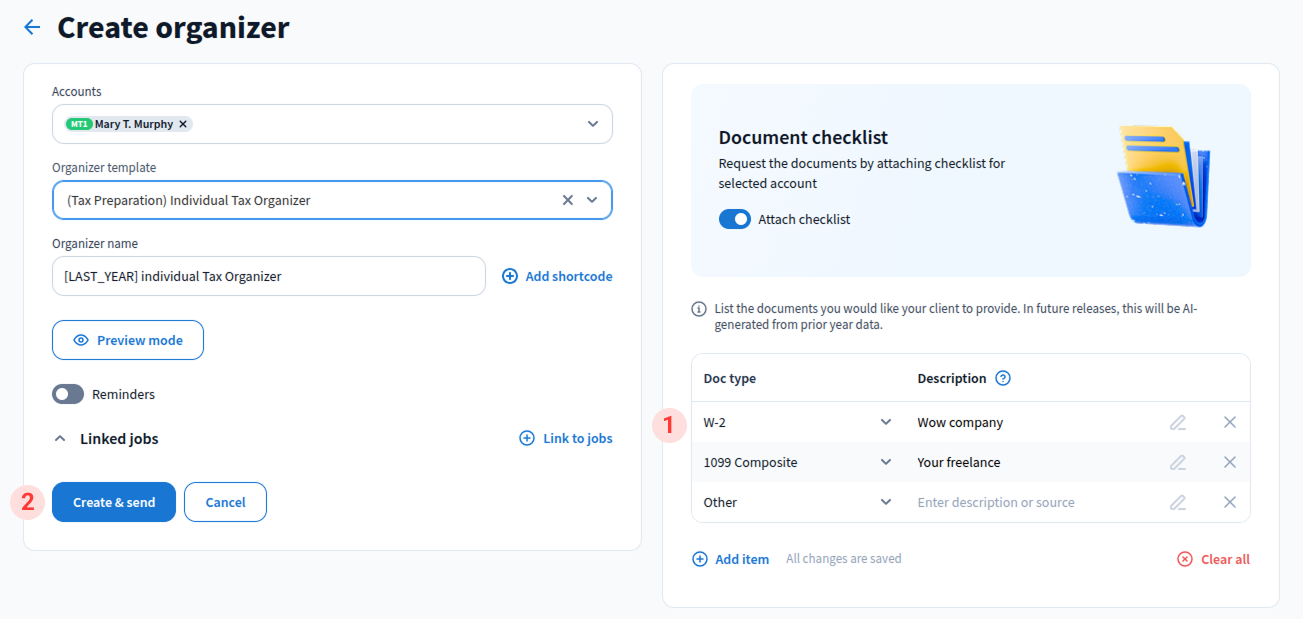
Task: Enable the Reminders toggle
Action: tap(68, 394)
